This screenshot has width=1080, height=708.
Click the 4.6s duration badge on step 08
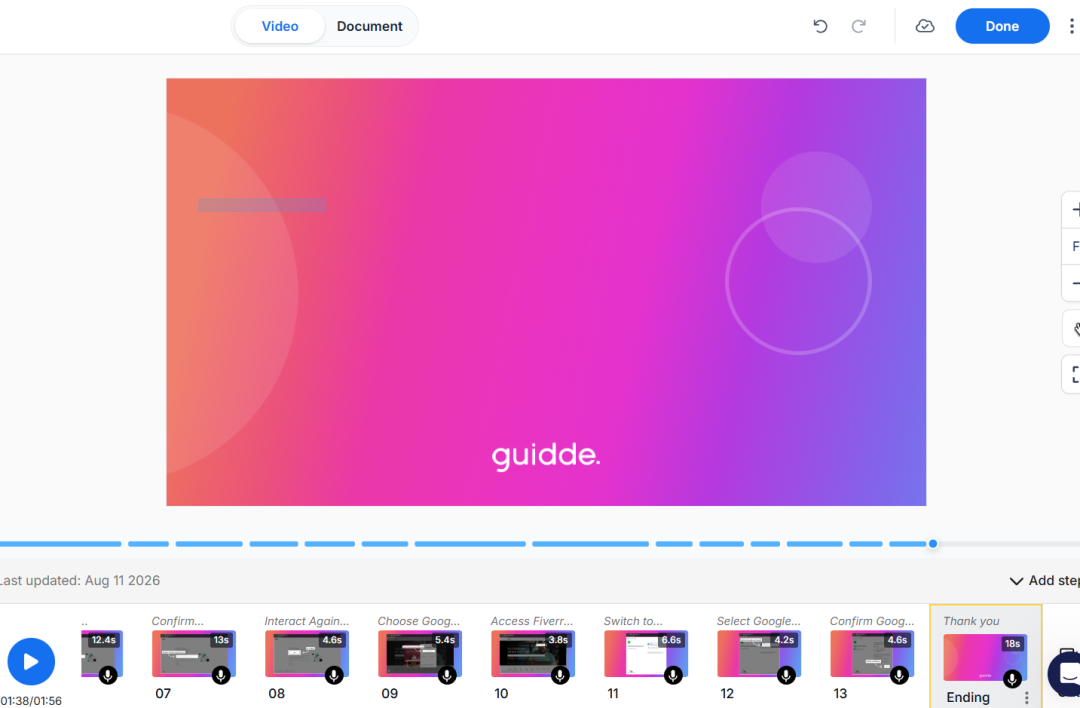(x=332, y=640)
